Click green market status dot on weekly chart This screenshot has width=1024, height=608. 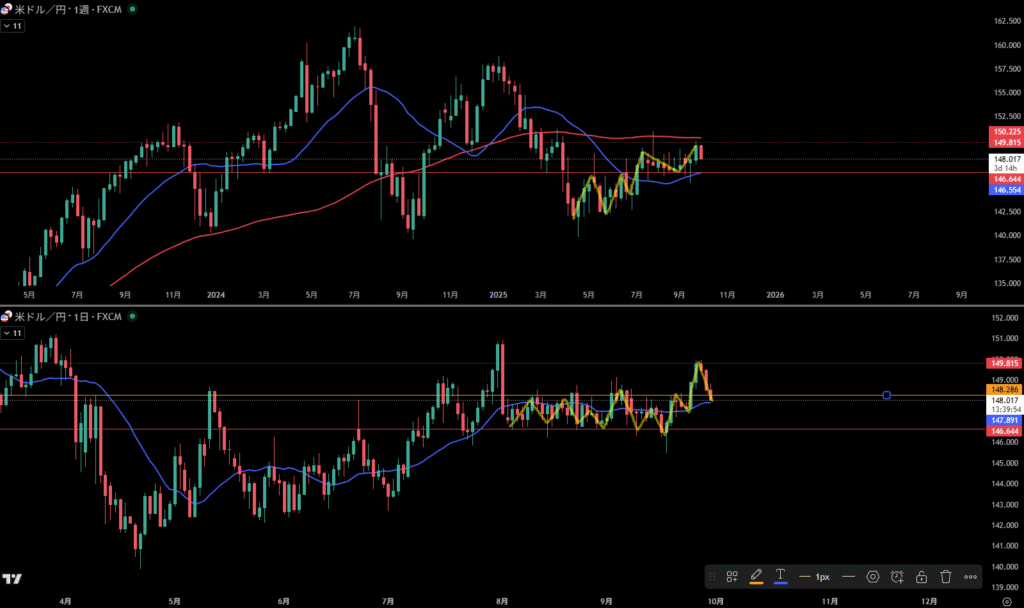134,8
